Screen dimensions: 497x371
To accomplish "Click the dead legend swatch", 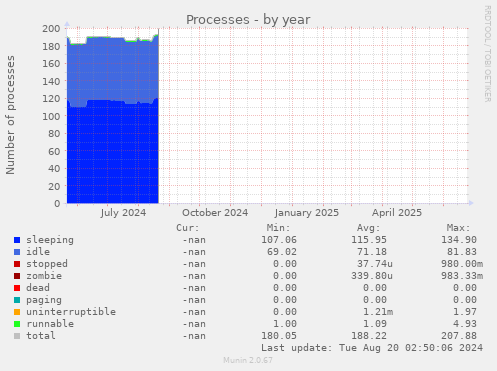I will click(x=17, y=288).
